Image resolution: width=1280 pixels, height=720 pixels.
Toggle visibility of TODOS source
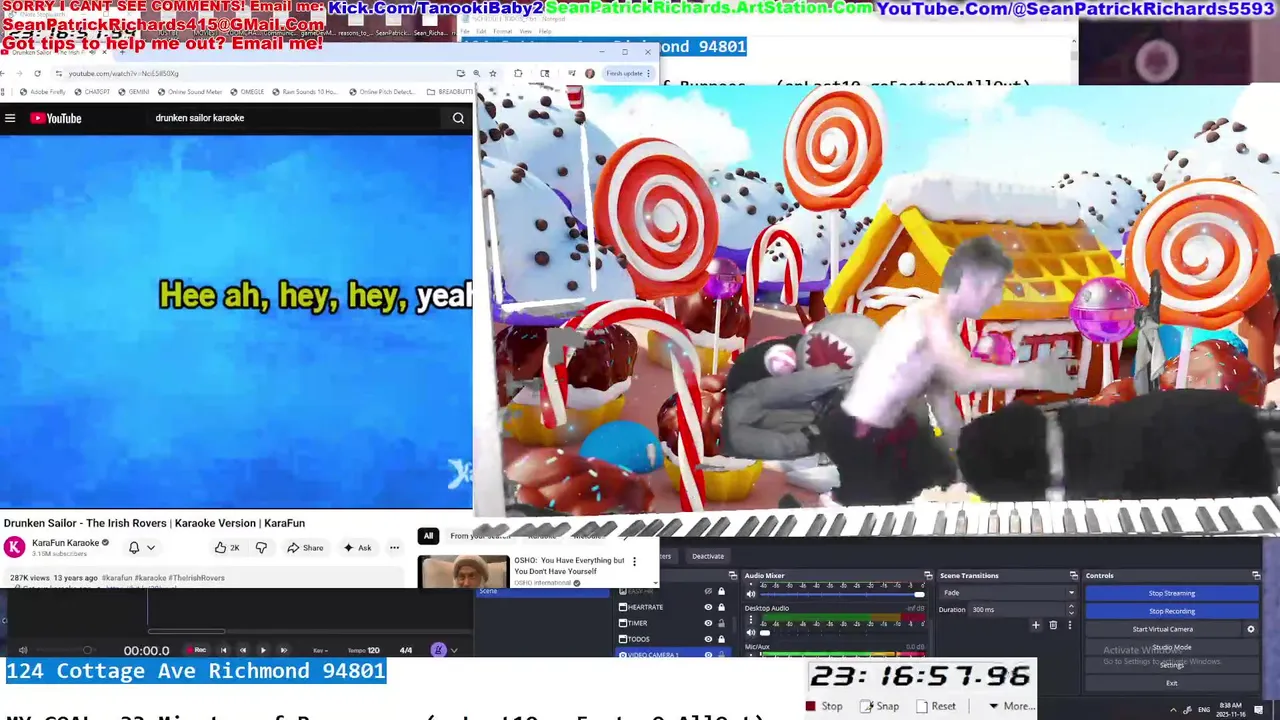tap(708, 639)
